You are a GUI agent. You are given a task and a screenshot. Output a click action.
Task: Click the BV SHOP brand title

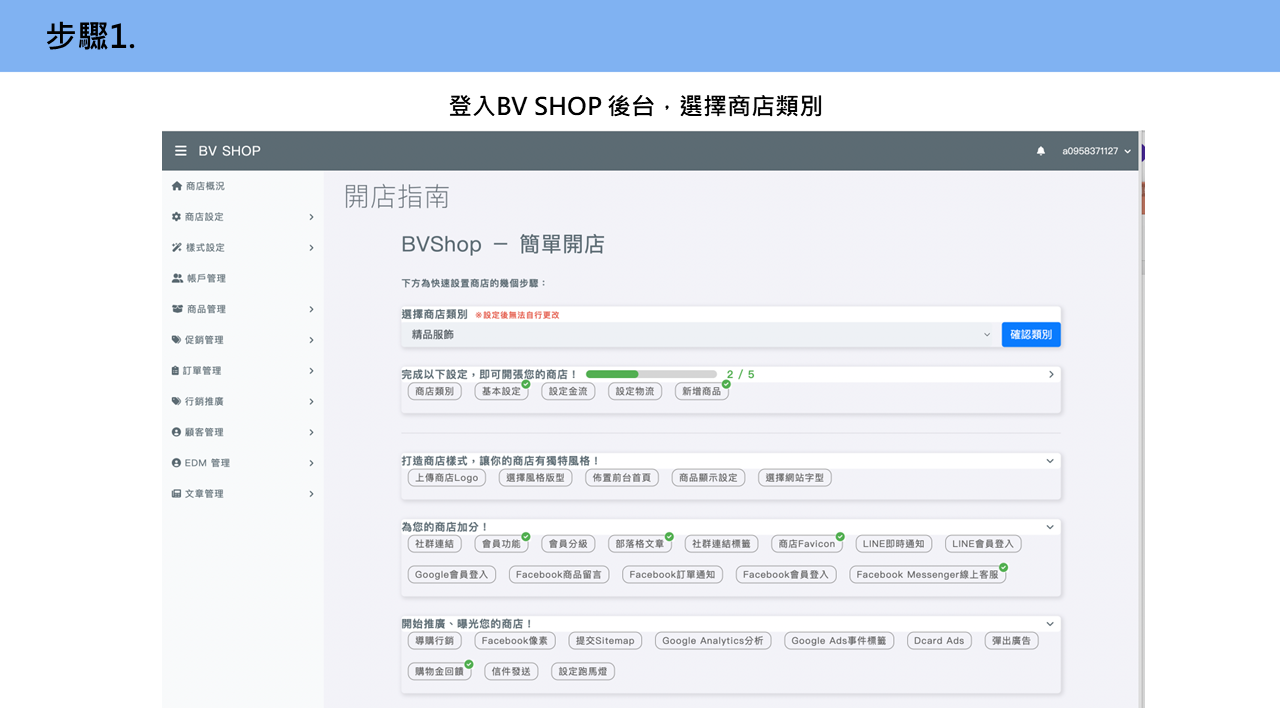pyautogui.click(x=229, y=151)
